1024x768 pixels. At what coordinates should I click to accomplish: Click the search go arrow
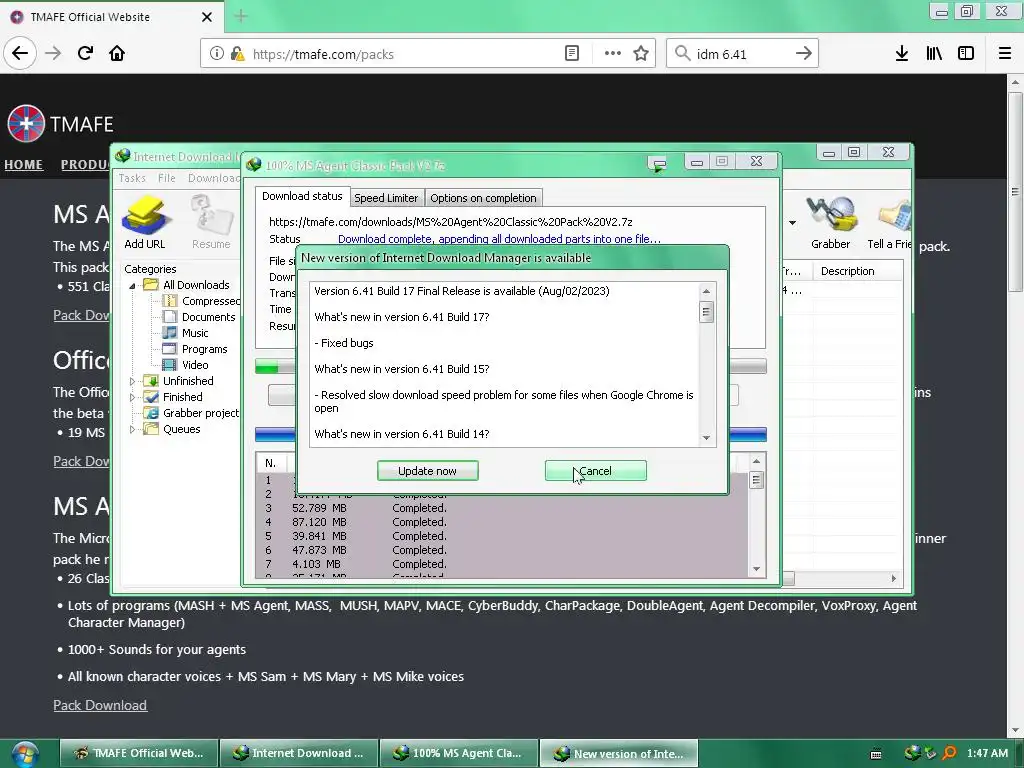(x=804, y=54)
